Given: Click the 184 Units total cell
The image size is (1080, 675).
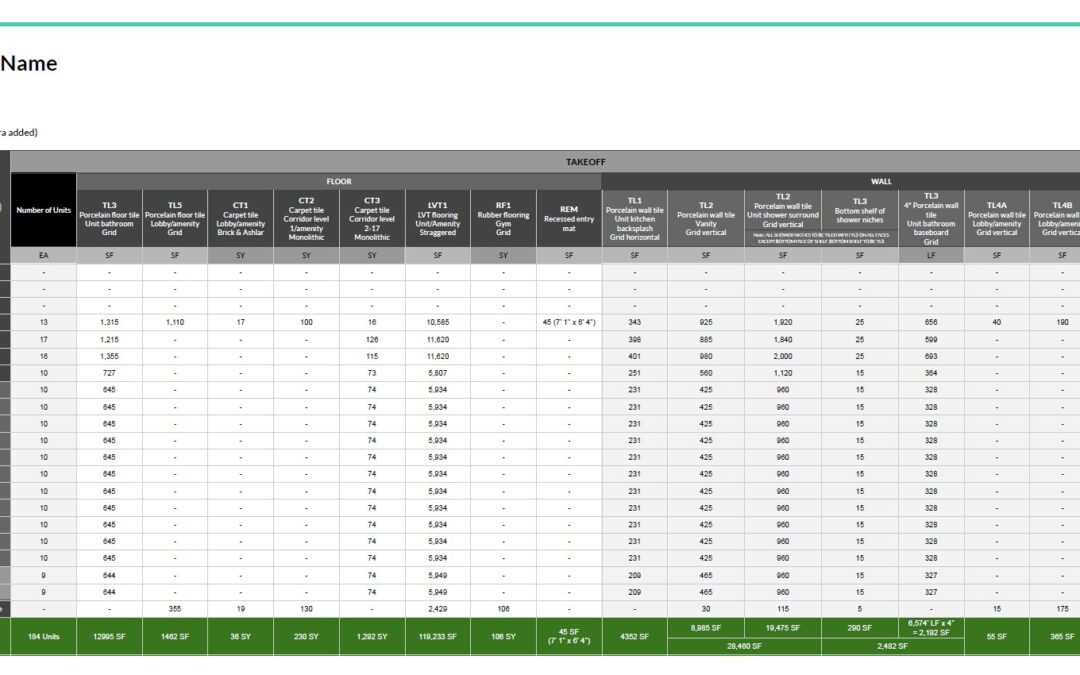Looking at the screenshot, I should point(44,635).
